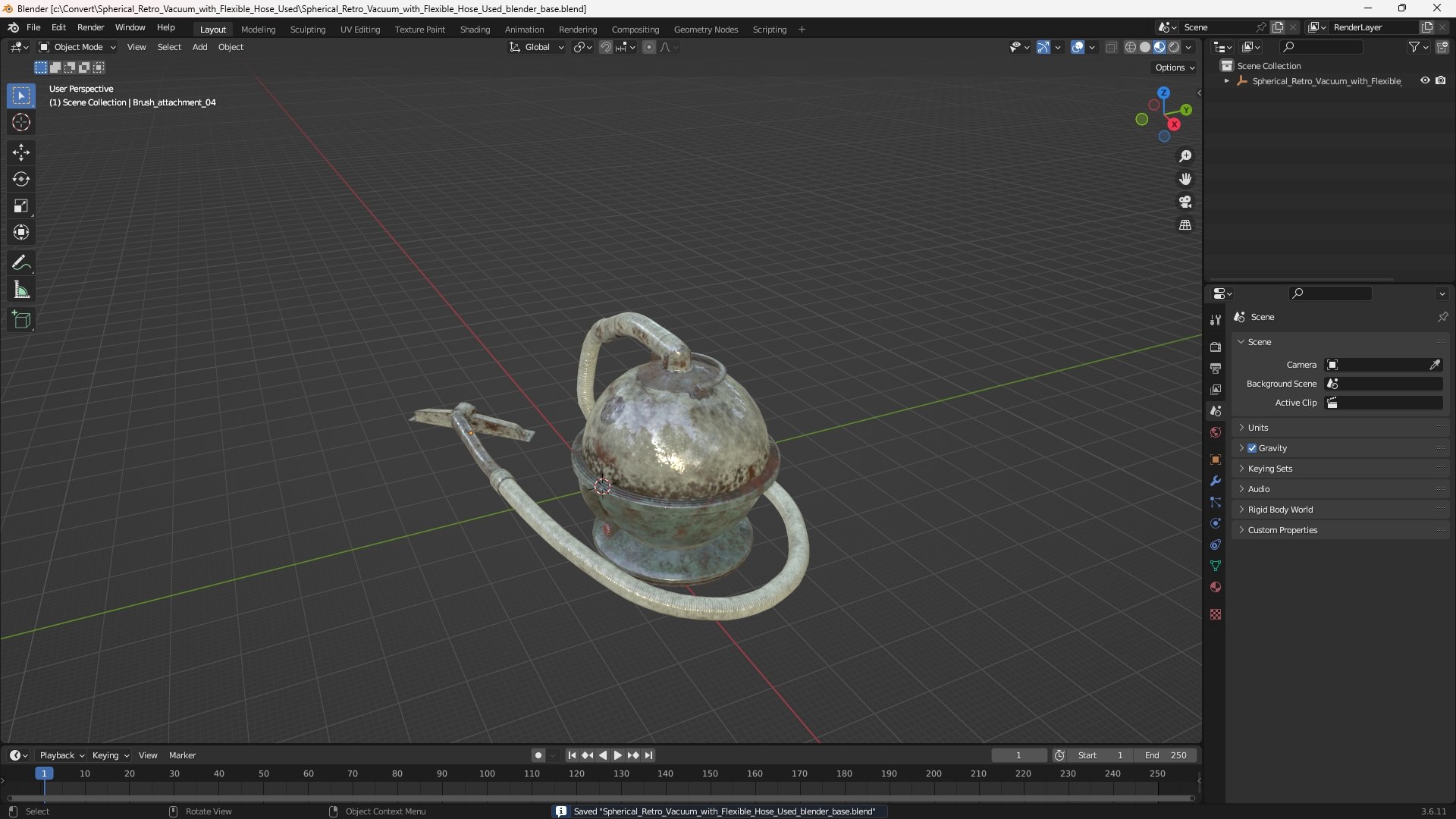Image resolution: width=1456 pixels, height=819 pixels.
Task: Open the Object Mode dropdown
Action: [77, 47]
